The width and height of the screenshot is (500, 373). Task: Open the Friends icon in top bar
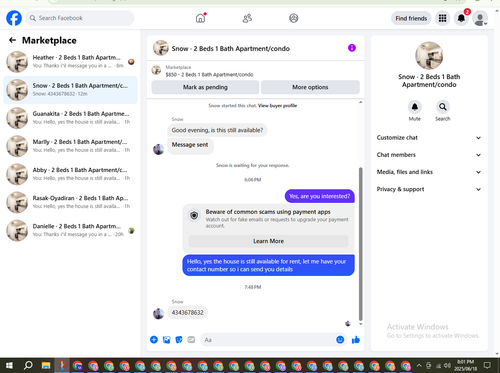pyautogui.click(x=247, y=18)
